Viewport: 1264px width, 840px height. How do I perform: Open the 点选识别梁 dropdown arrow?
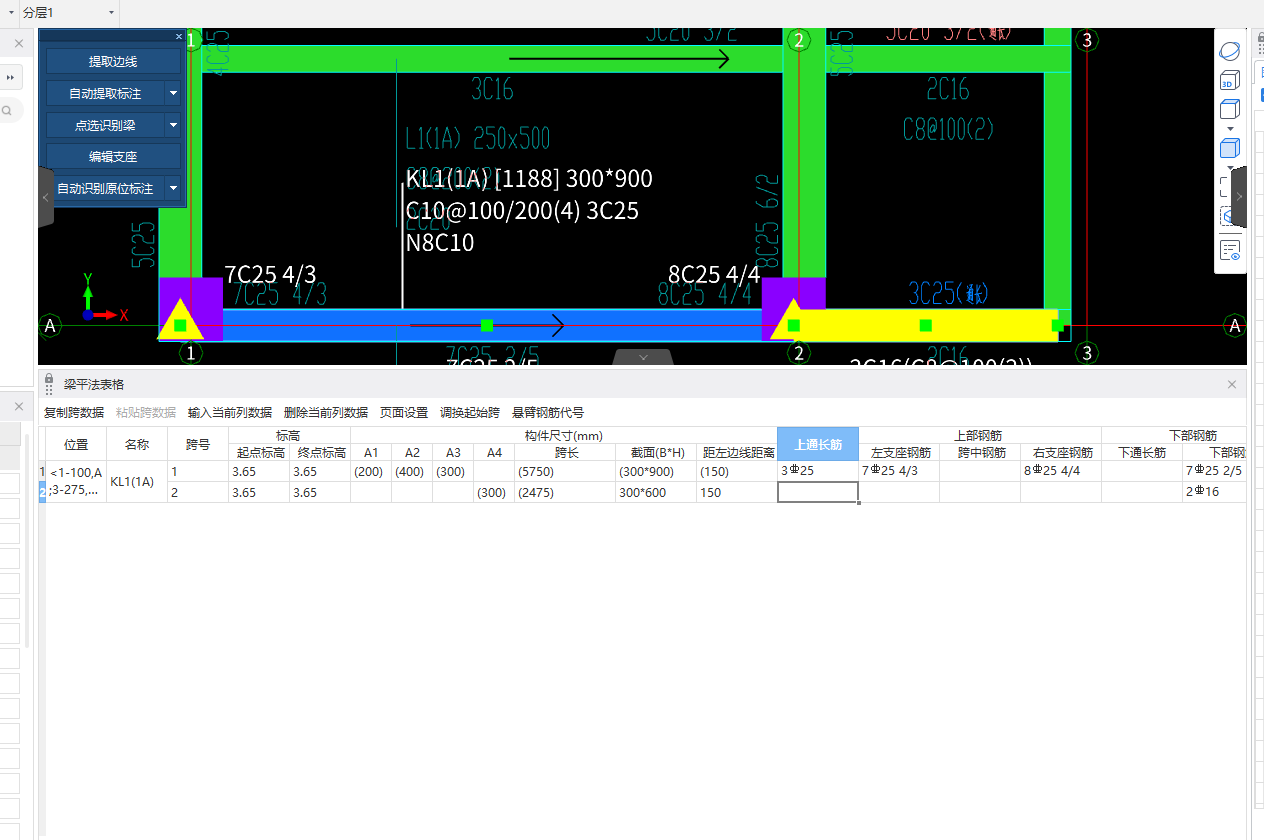(173, 125)
